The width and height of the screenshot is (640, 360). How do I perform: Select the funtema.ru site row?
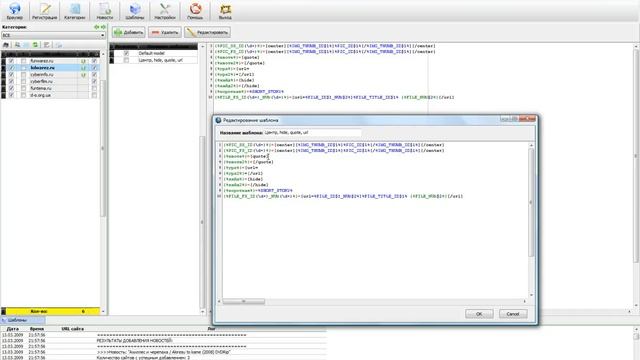50,89
